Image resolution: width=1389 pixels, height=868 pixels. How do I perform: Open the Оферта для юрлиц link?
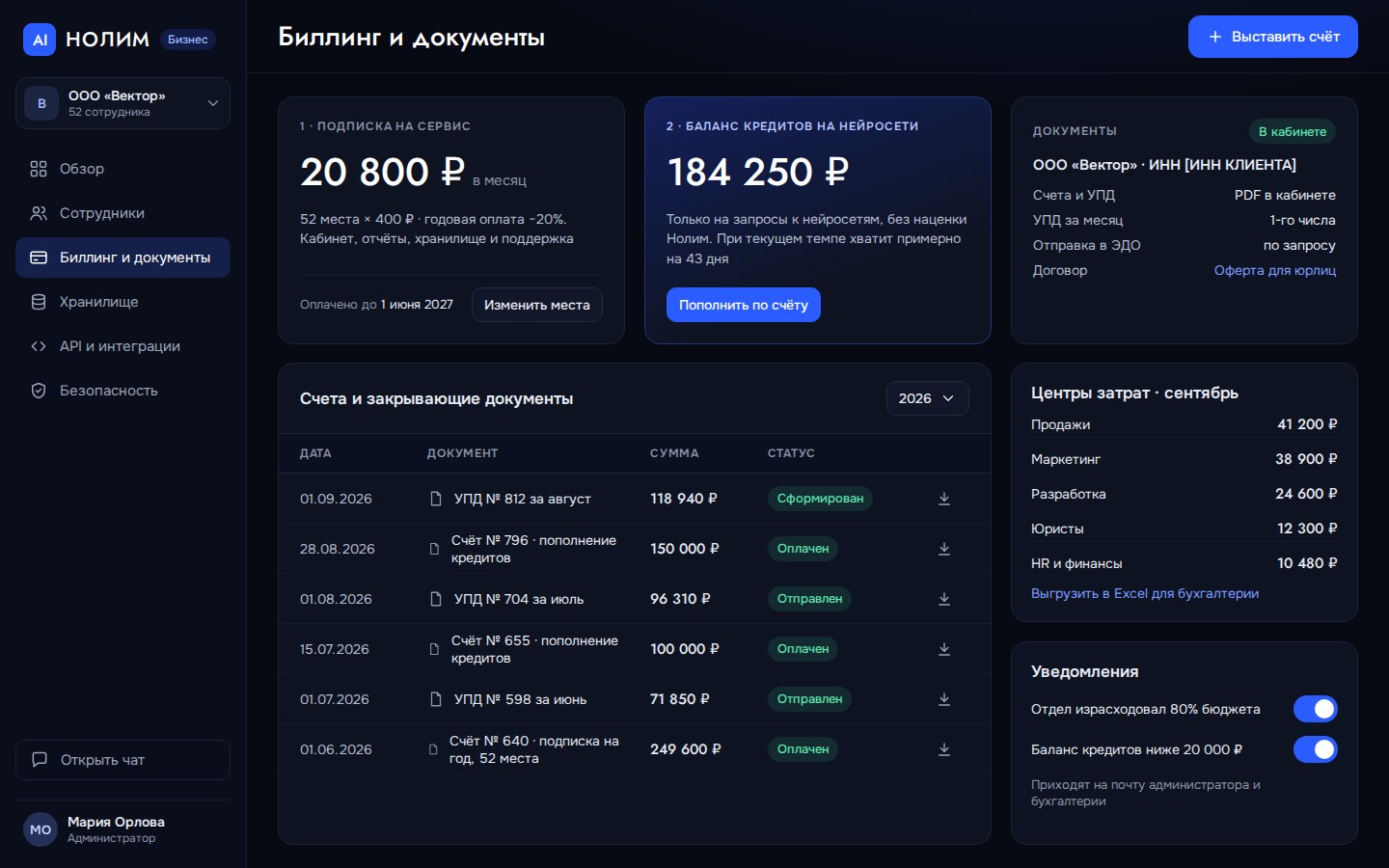(1274, 270)
